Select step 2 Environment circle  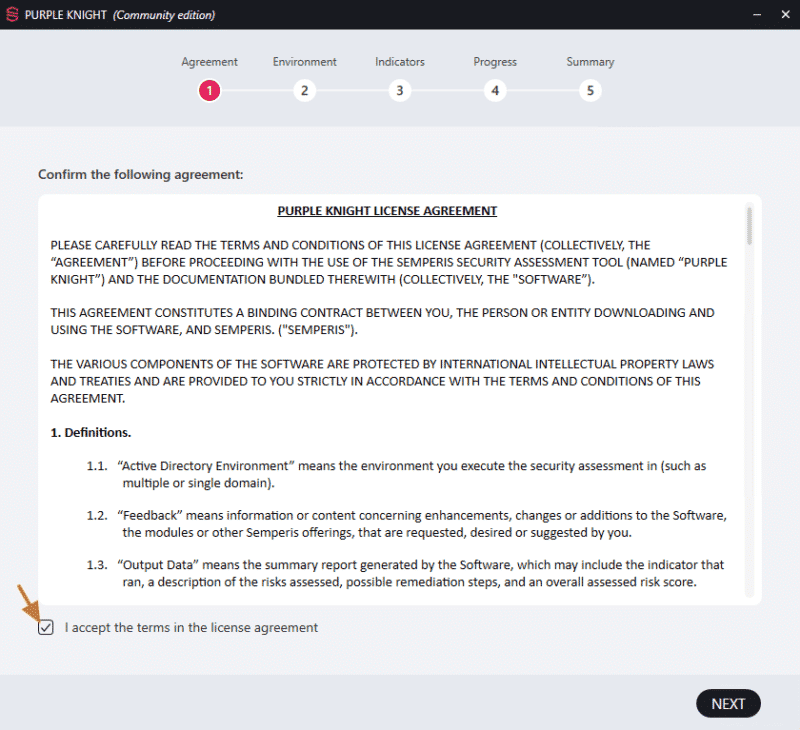305,91
